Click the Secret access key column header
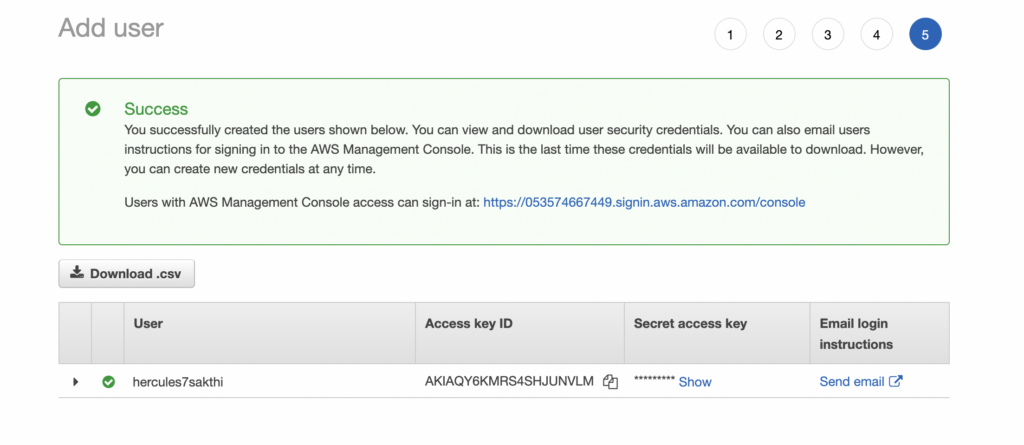Image resolution: width=1024 pixels, height=445 pixels. pos(690,324)
